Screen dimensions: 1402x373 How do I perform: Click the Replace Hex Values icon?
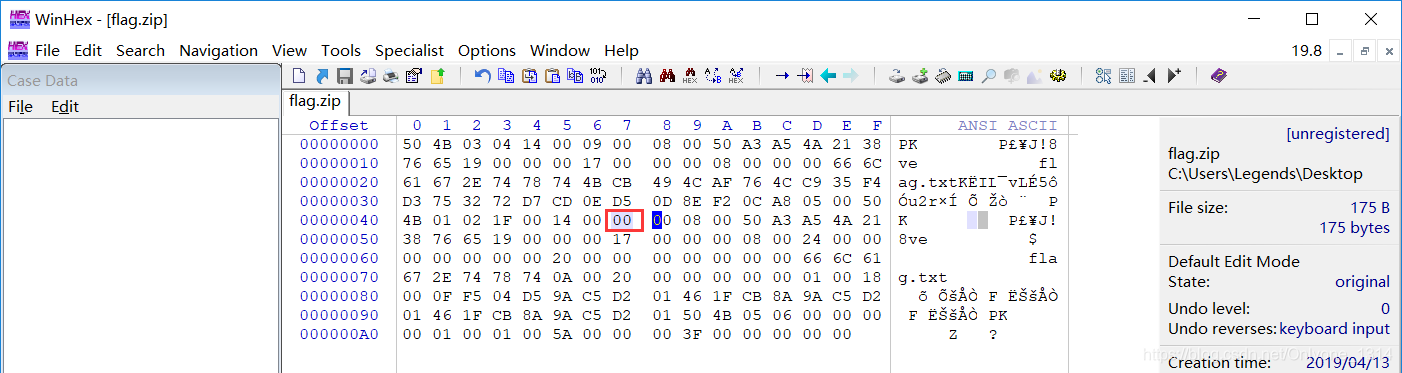pos(735,75)
